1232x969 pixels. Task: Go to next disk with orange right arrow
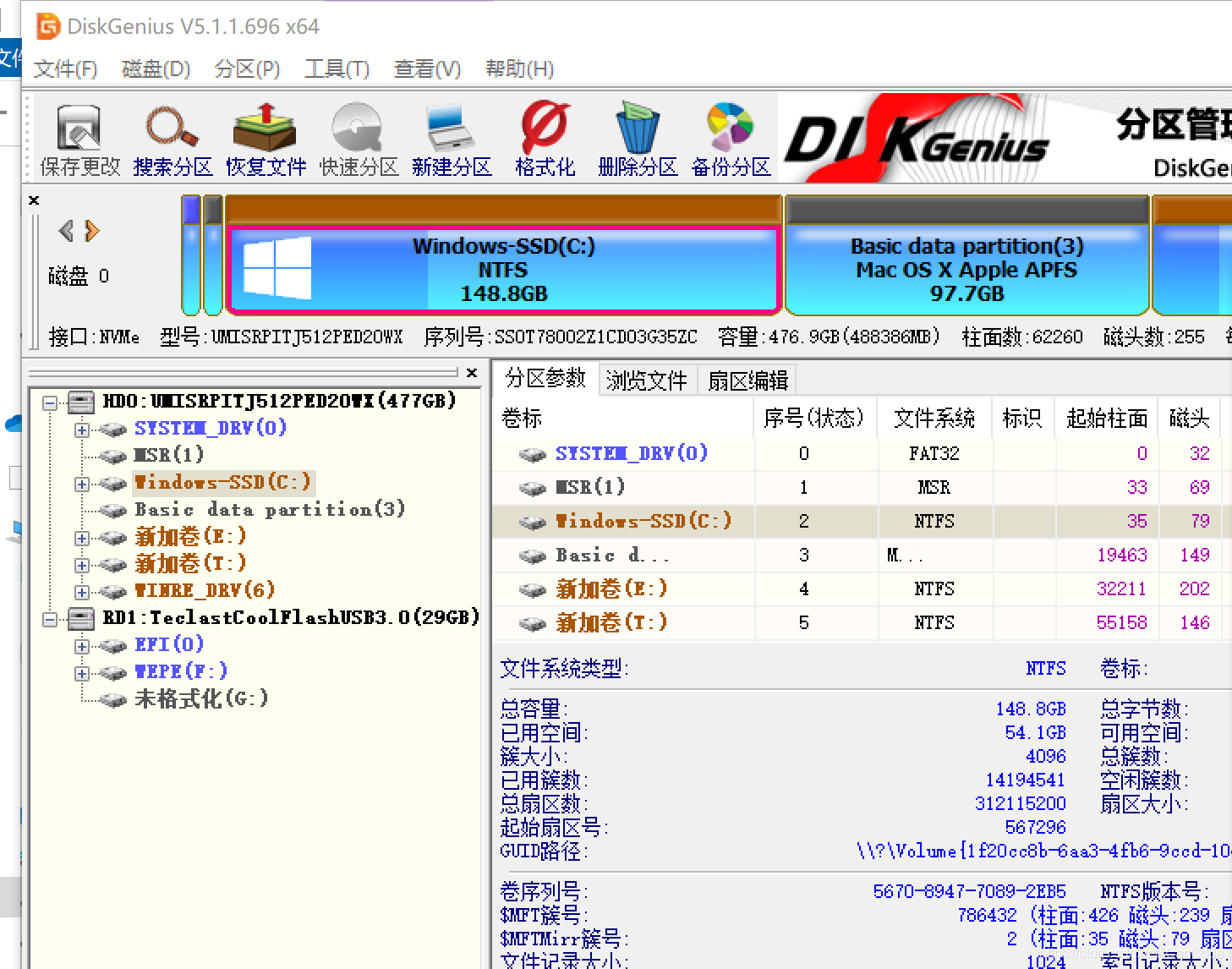pyautogui.click(x=92, y=230)
